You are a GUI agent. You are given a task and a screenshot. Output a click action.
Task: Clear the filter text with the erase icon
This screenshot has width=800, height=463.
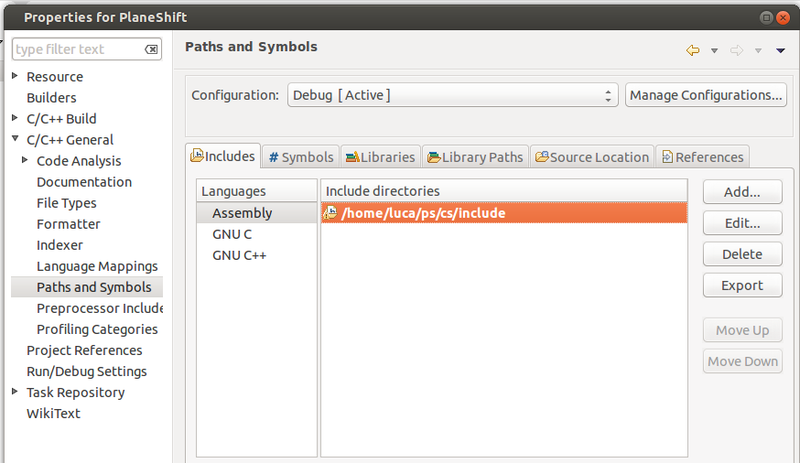(151, 49)
